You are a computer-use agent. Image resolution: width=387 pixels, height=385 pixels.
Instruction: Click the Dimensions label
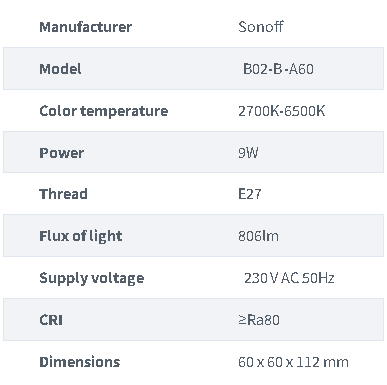[x=80, y=362]
